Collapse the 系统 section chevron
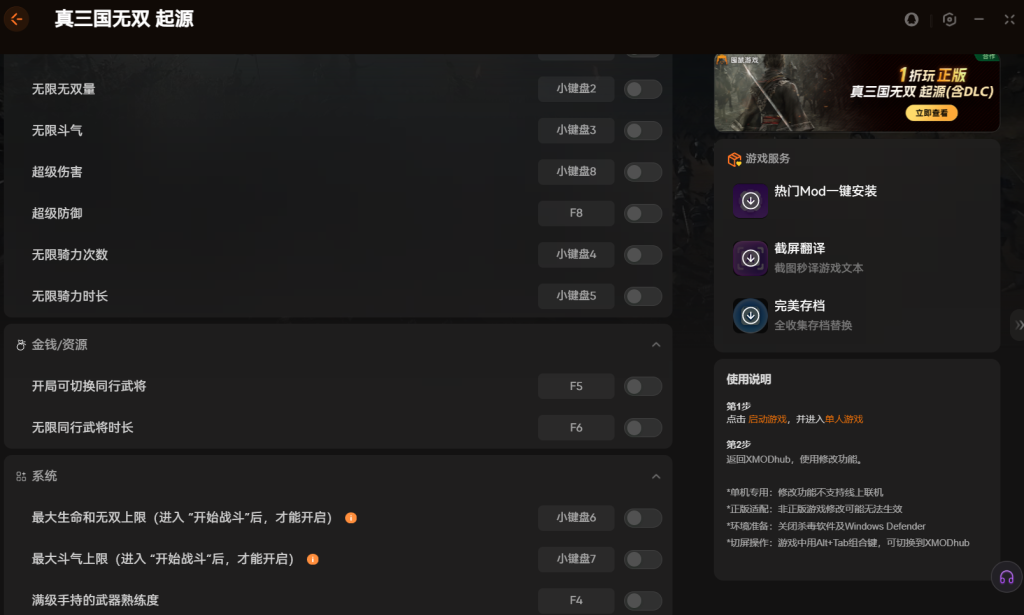 tap(656, 477)
